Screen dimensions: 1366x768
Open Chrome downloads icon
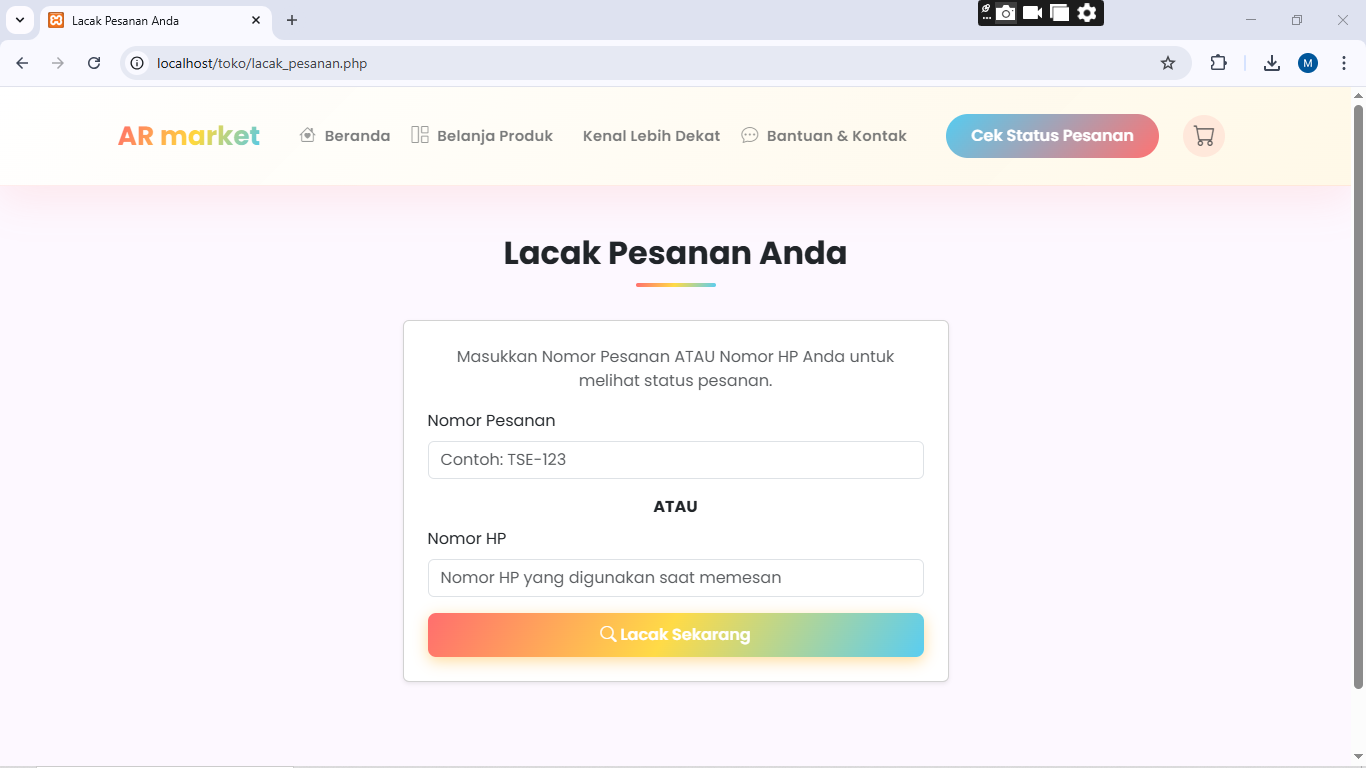1272,63
